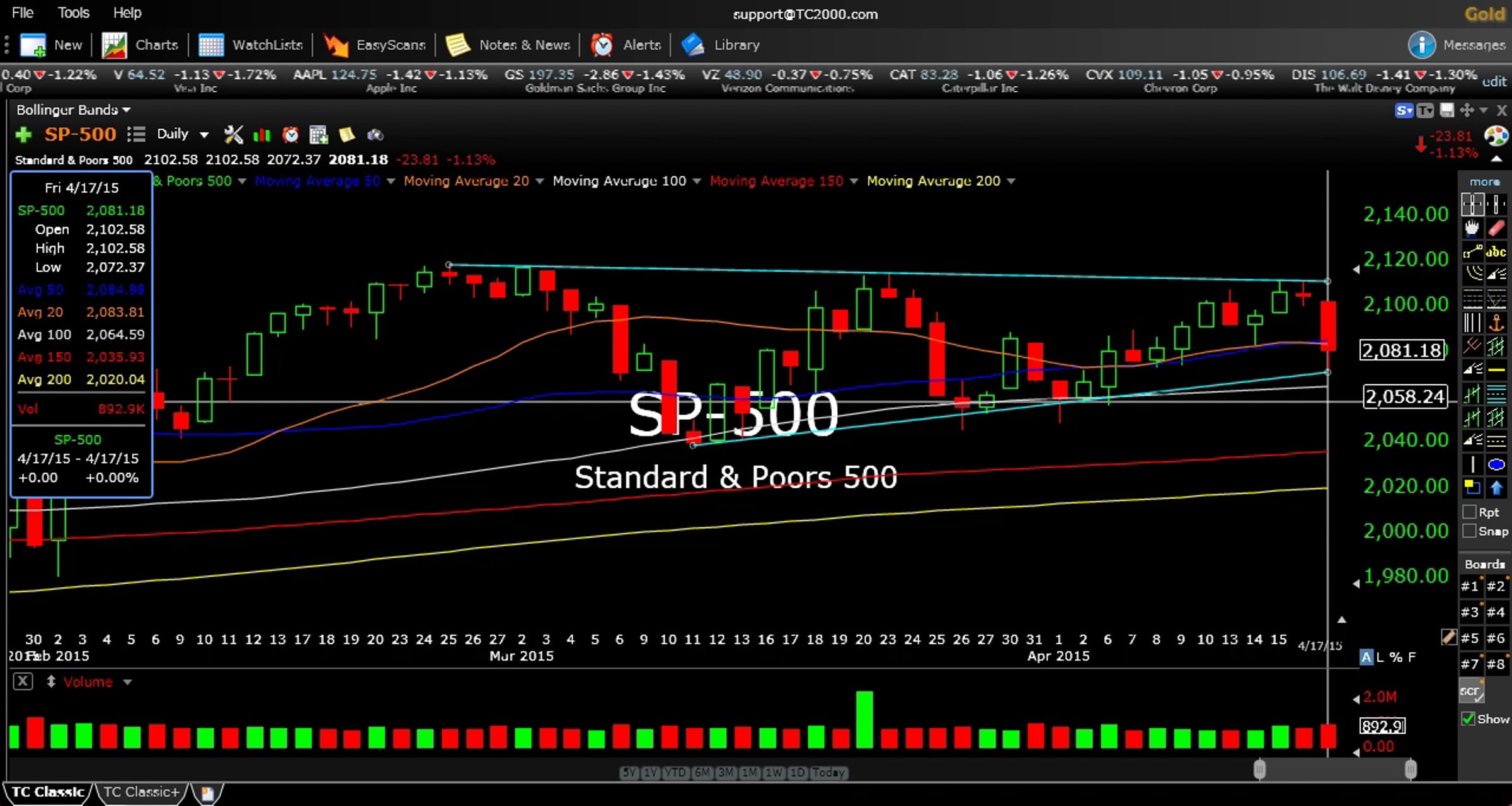Click the blue S symbol-link button
The image size is (1512, 806).
coord(1404,111)
